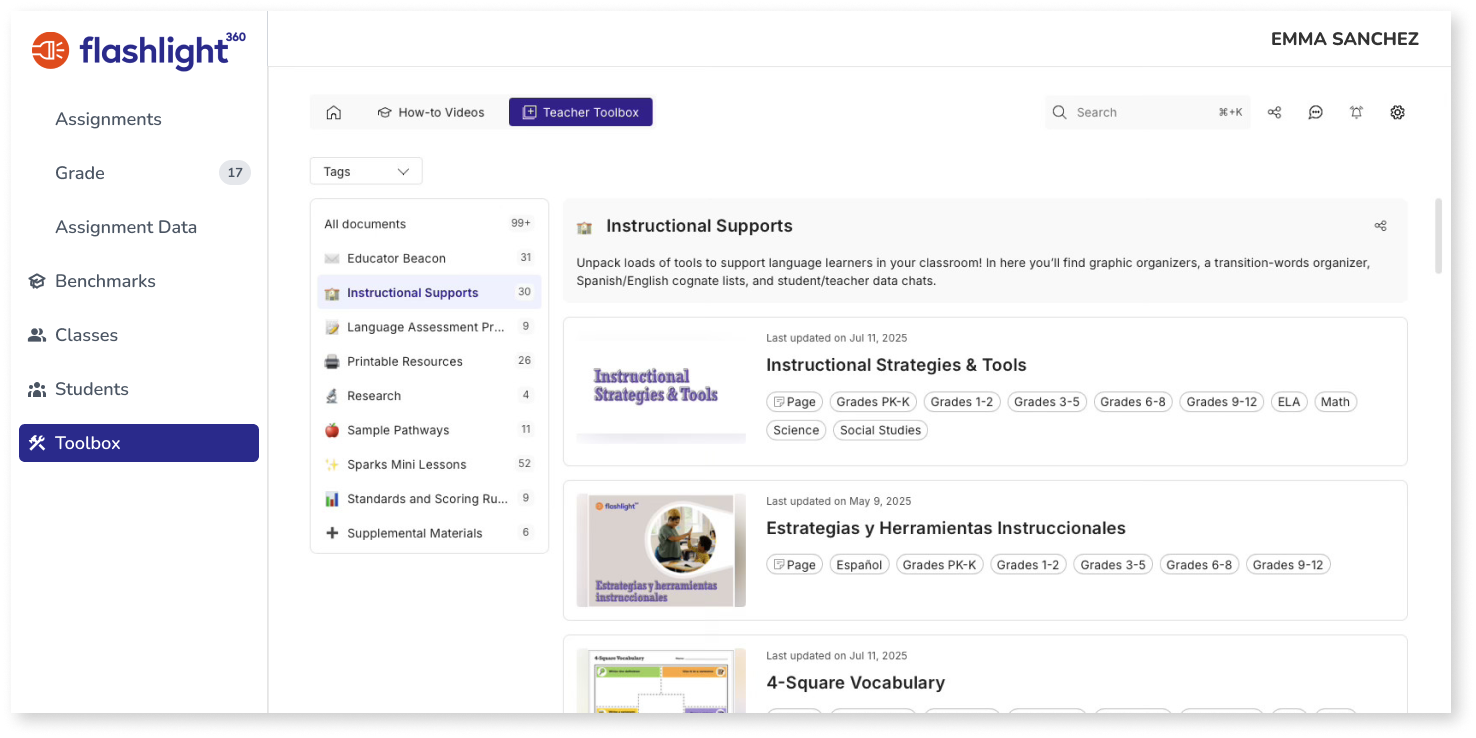Open the settings gear icon

pos(1398,112)
